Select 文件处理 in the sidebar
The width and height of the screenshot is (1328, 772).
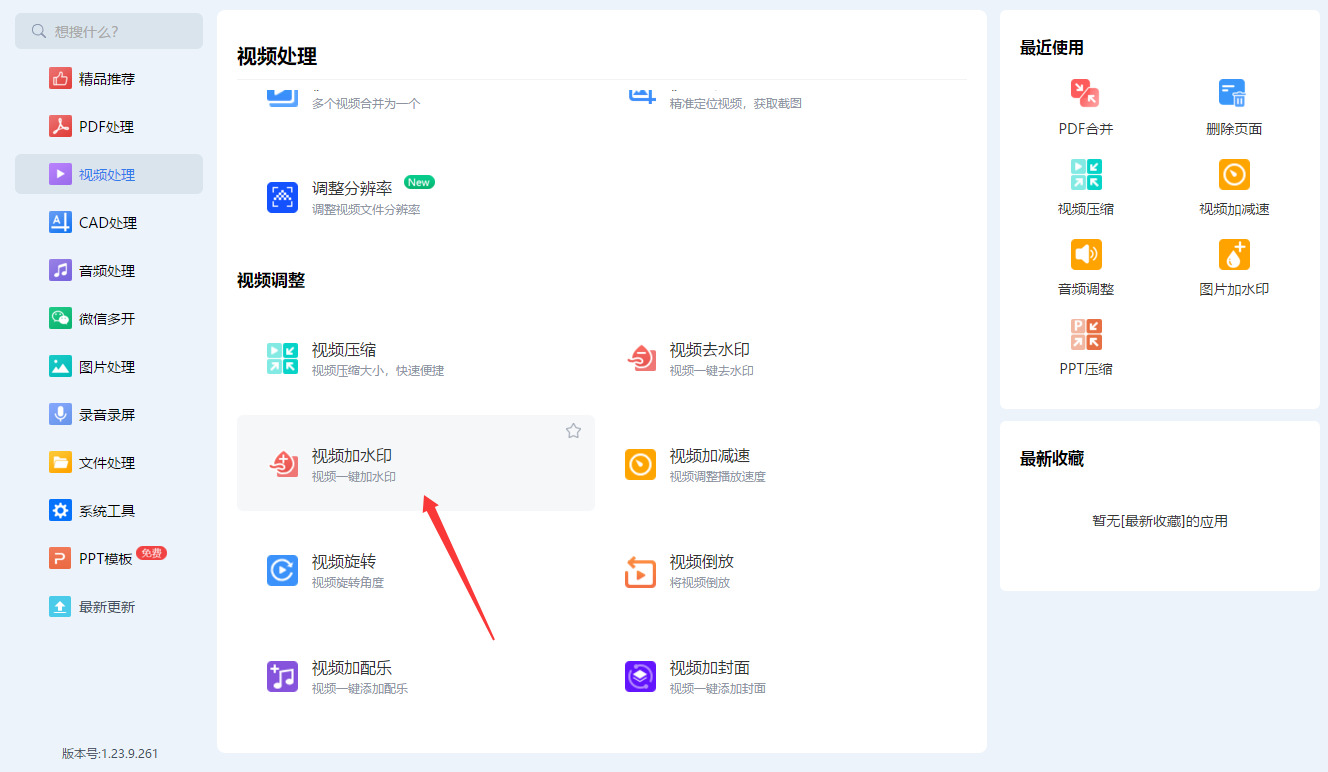tap(109, 463)
